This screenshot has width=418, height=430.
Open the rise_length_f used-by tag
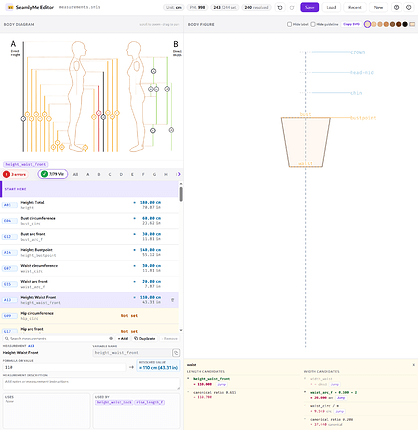coord(150,402)
